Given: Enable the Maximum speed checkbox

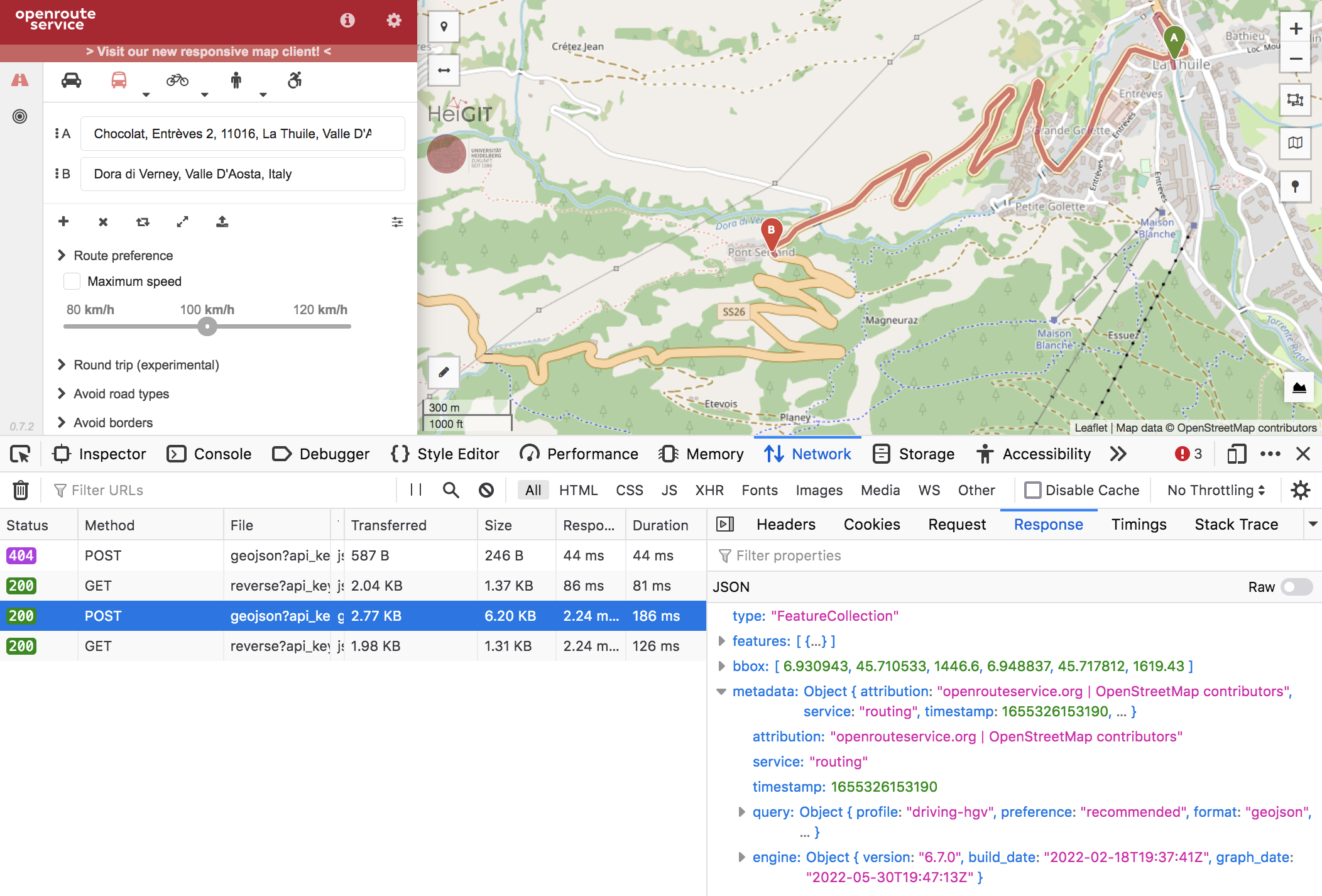Looking at the screenshot, I should [72, 281].
